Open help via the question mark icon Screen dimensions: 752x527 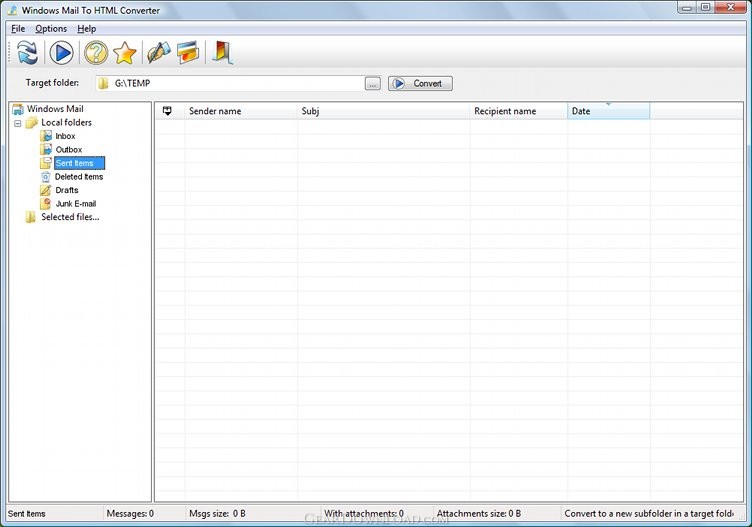(96, 52)
